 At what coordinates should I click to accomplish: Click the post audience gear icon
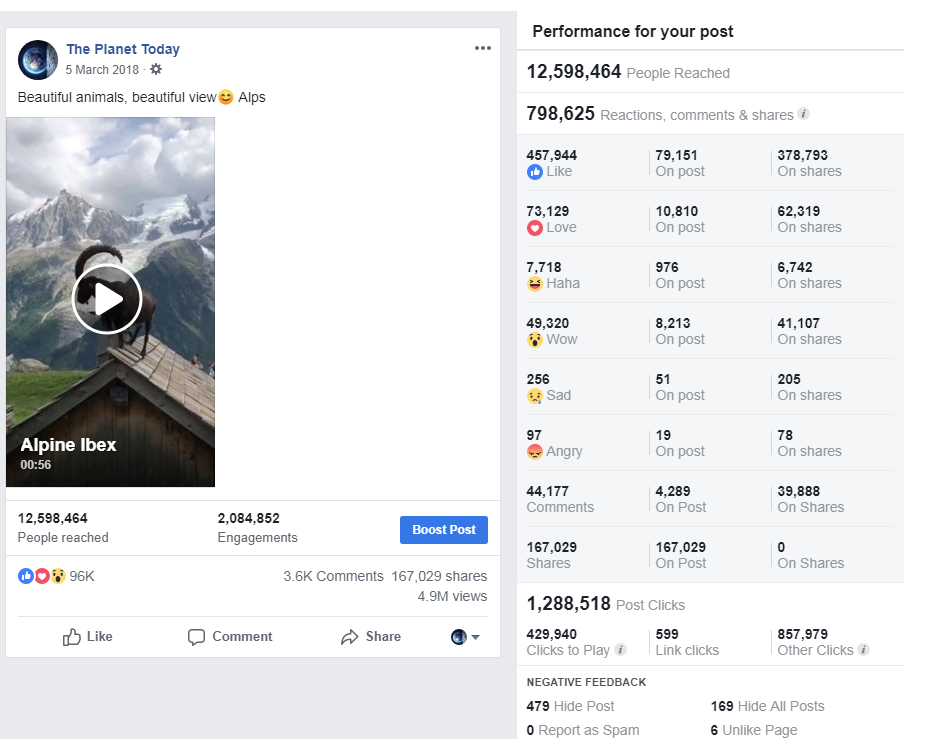click(x=156, y=70)
